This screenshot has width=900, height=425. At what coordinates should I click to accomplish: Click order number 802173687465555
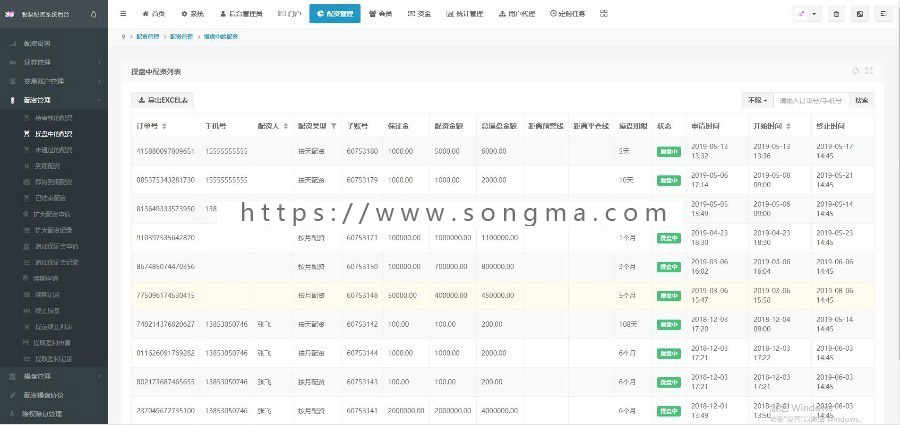click(x=165, y=381)
